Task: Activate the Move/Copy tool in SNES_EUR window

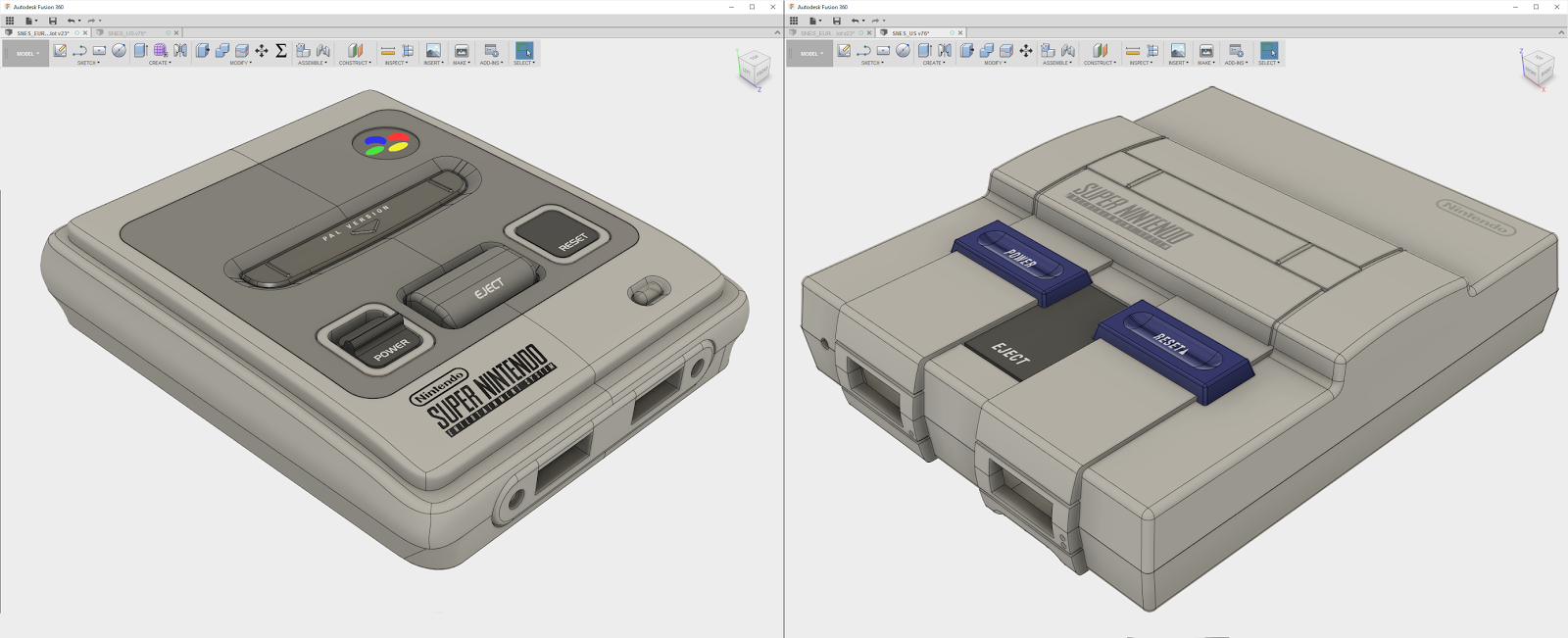Action: pyautogui.click(x=262, y=51)
